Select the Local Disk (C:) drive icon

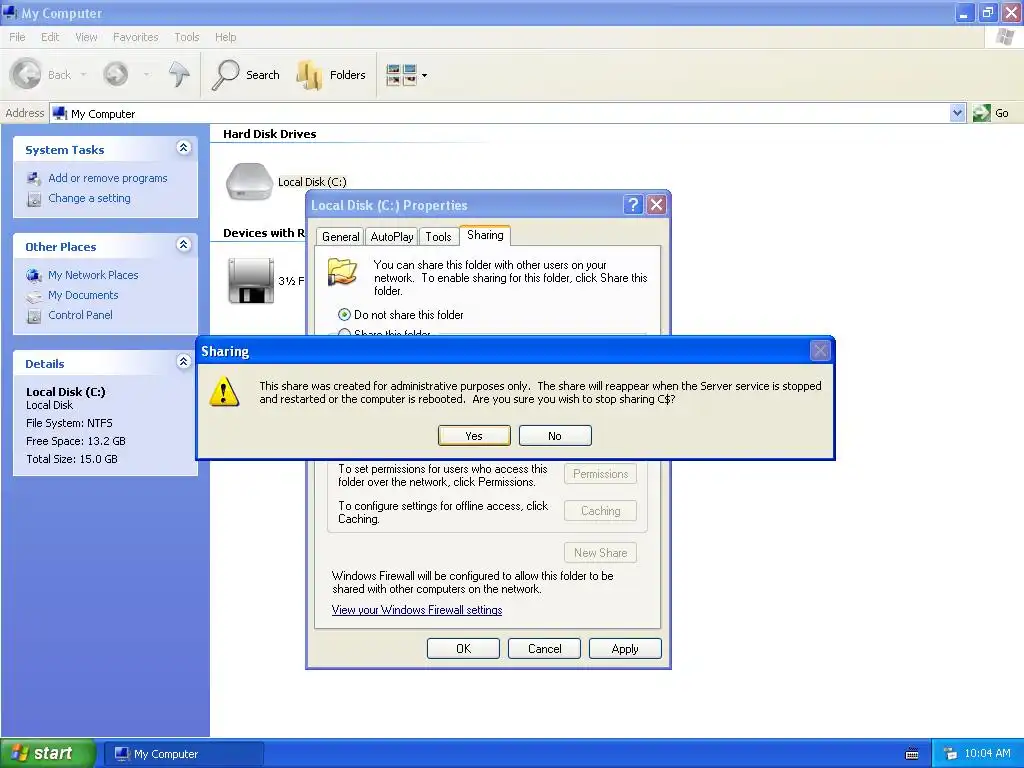tap(249, 182)
